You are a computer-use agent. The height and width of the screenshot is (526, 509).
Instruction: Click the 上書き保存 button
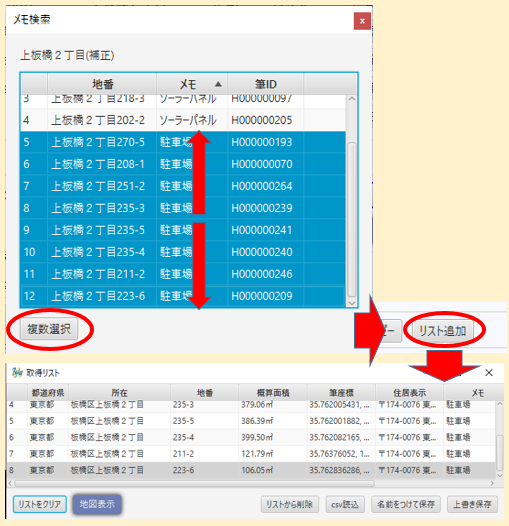pyautogui.click(x=472, y=504)
